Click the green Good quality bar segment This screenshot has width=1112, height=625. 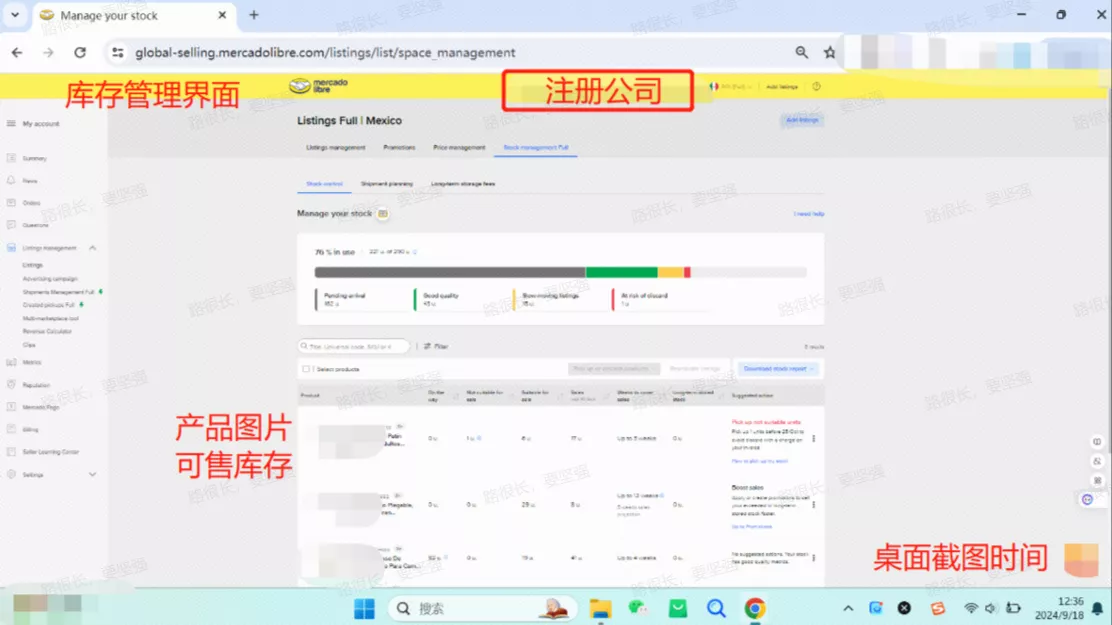click(621, 272)
